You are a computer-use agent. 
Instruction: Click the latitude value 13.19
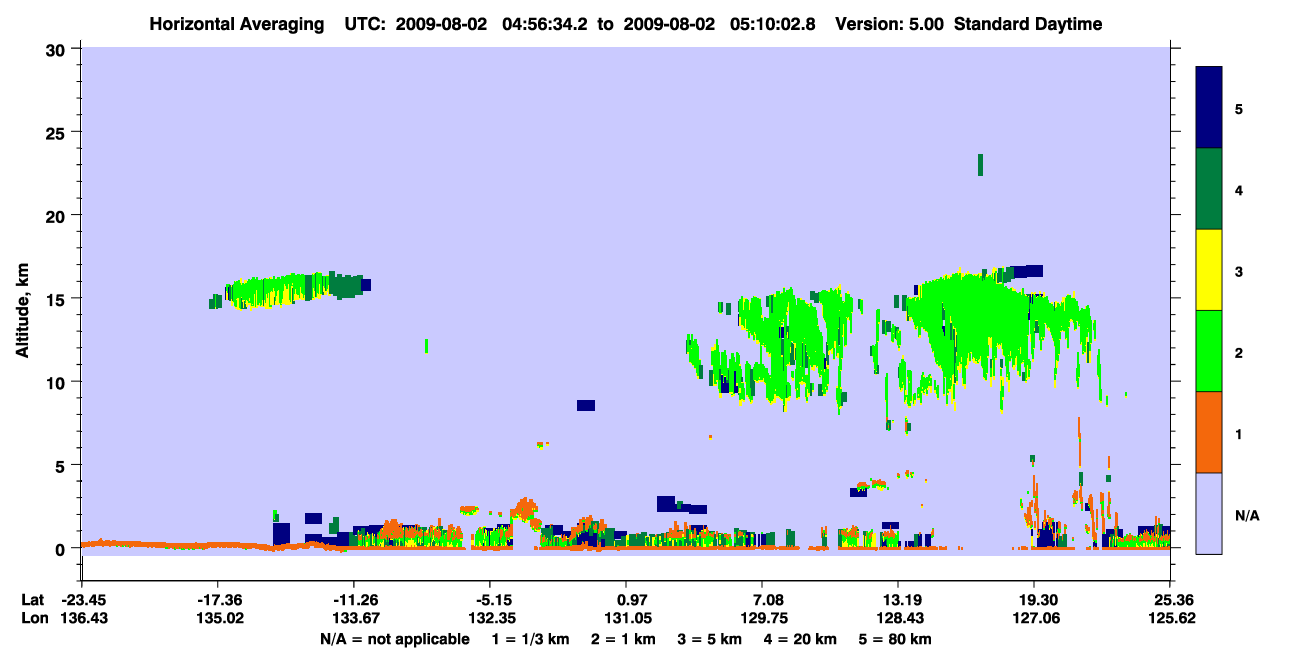tap(898, 599)
